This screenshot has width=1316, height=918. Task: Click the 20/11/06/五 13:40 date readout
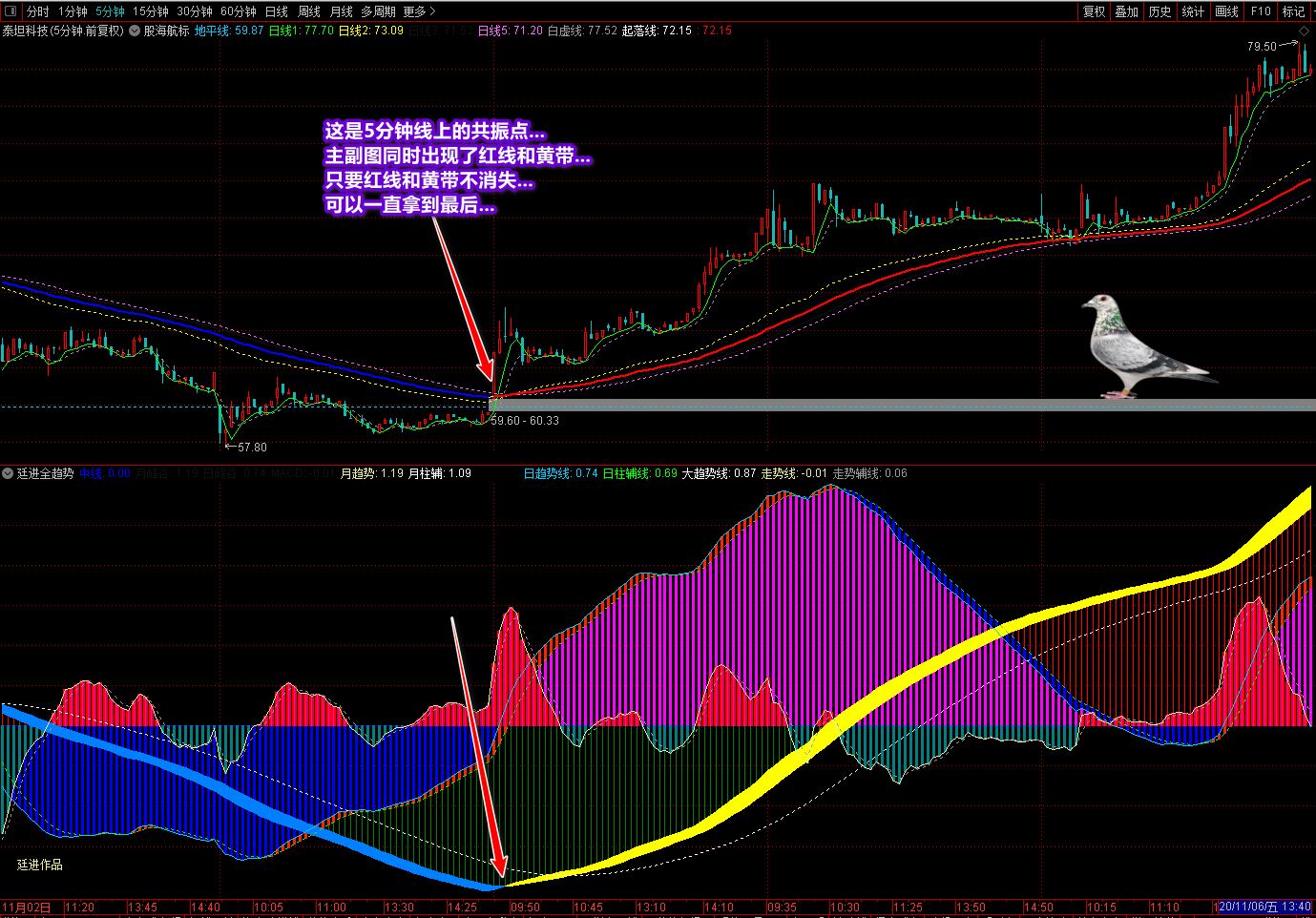(x=1264, y=908)
